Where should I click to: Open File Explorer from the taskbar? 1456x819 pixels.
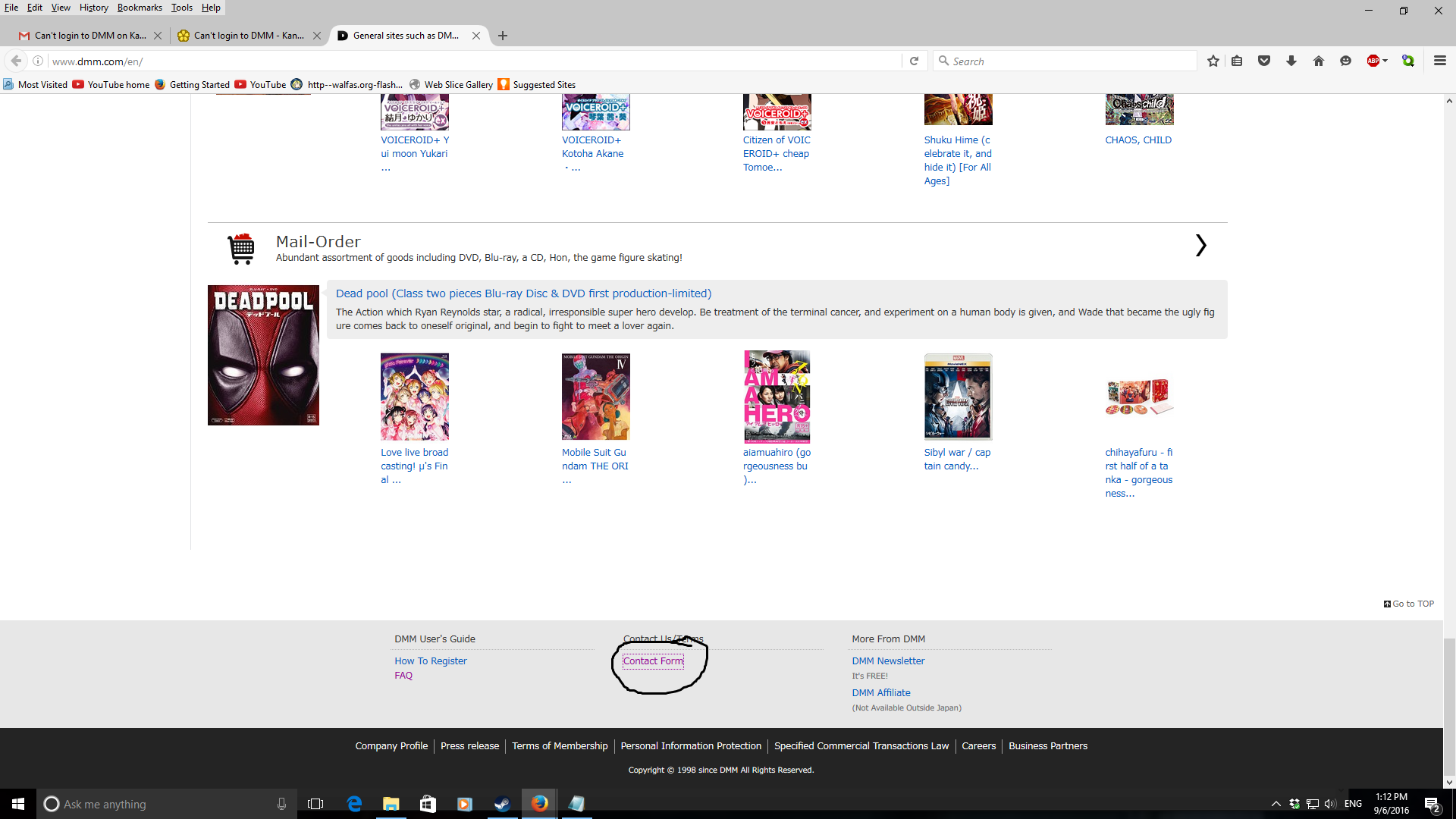click(391, 804)
